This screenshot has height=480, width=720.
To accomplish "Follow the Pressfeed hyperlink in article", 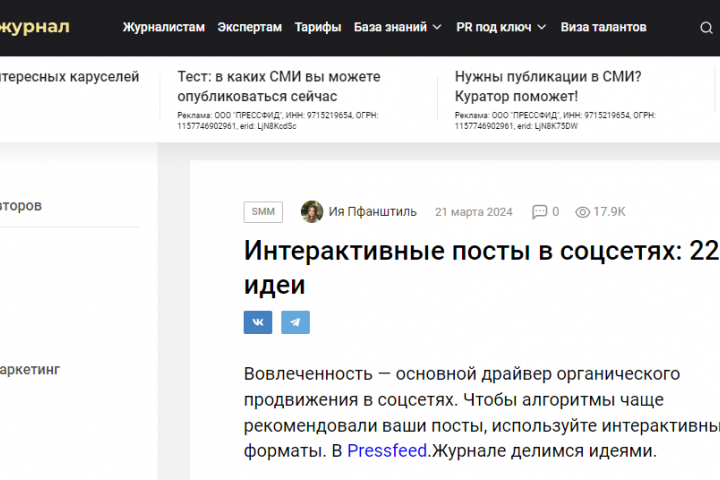I will tap(387, 451).
